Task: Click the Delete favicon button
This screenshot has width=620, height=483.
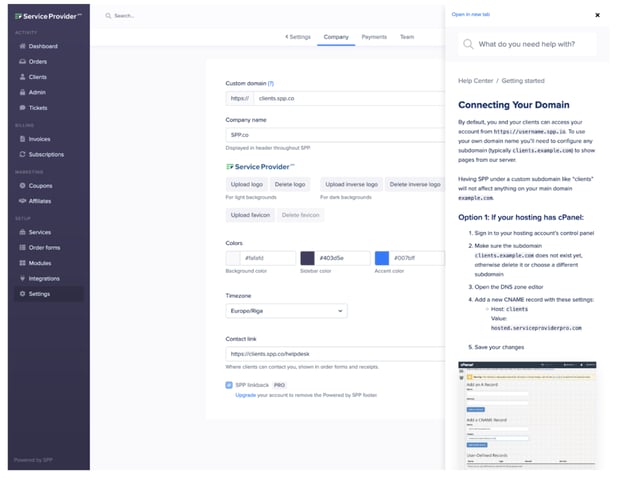Action: pyautogui.click(x=301, y=215)
